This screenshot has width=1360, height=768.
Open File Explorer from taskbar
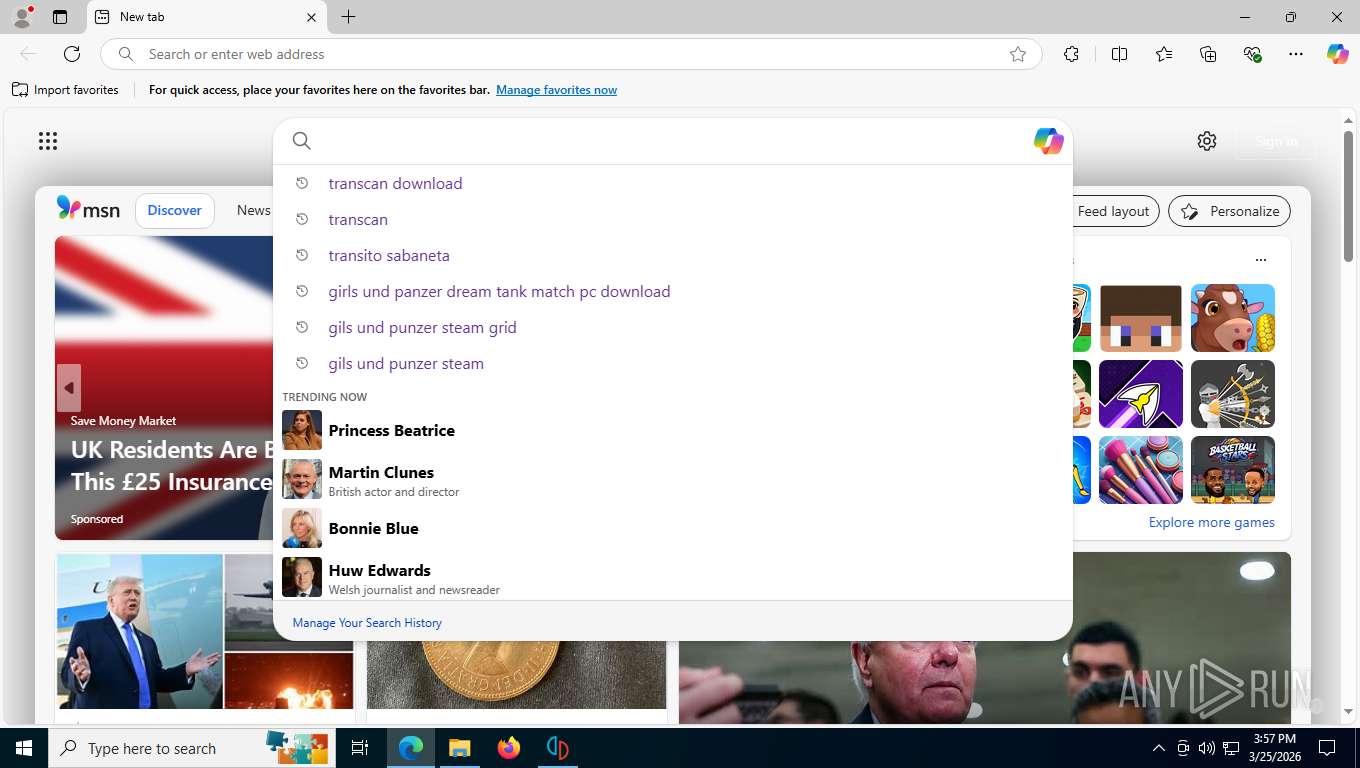click(459, 748)
